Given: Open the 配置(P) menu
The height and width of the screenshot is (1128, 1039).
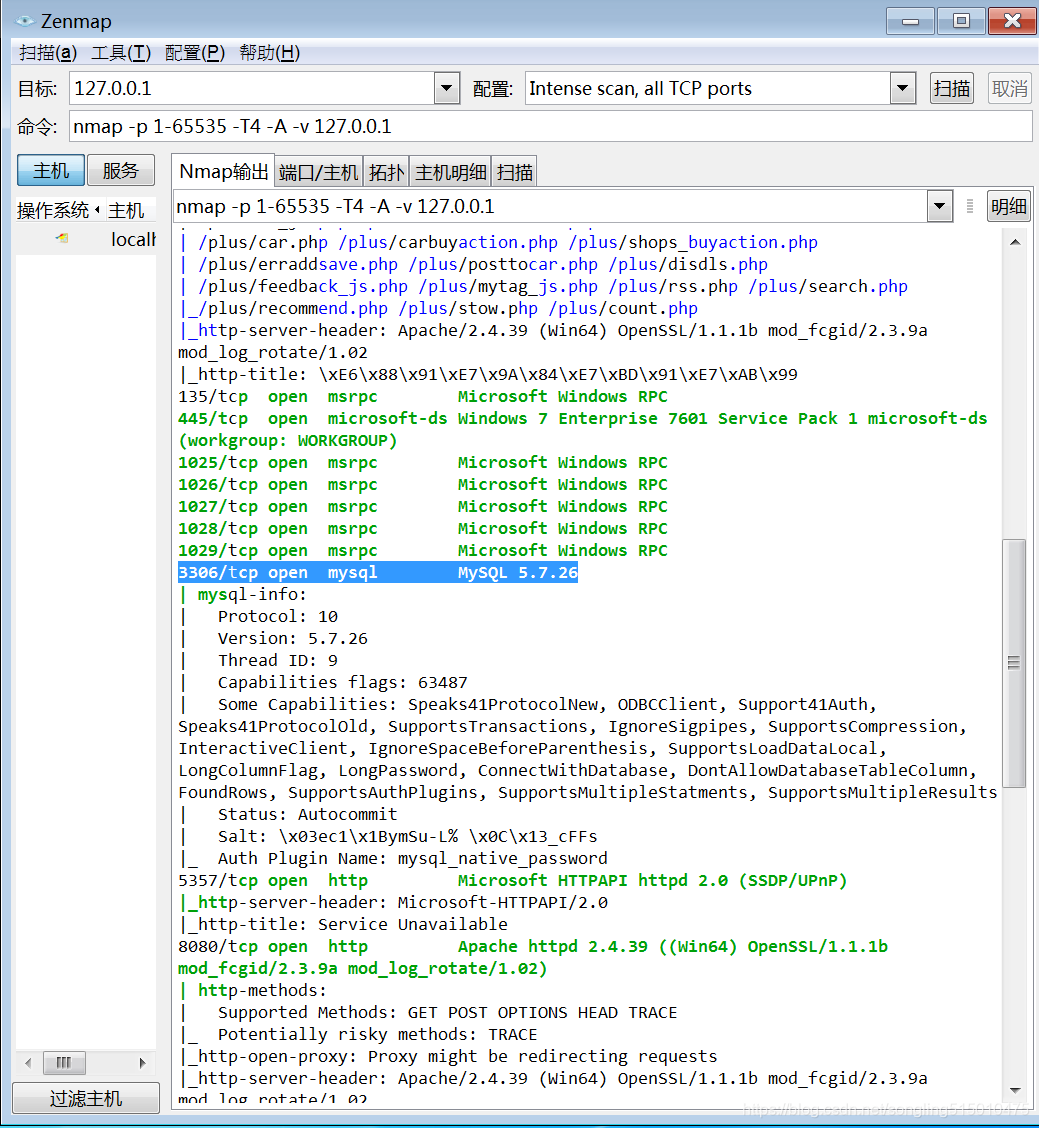Looking at the screenshot, I should pyautogui.click(x=195, y=53).
